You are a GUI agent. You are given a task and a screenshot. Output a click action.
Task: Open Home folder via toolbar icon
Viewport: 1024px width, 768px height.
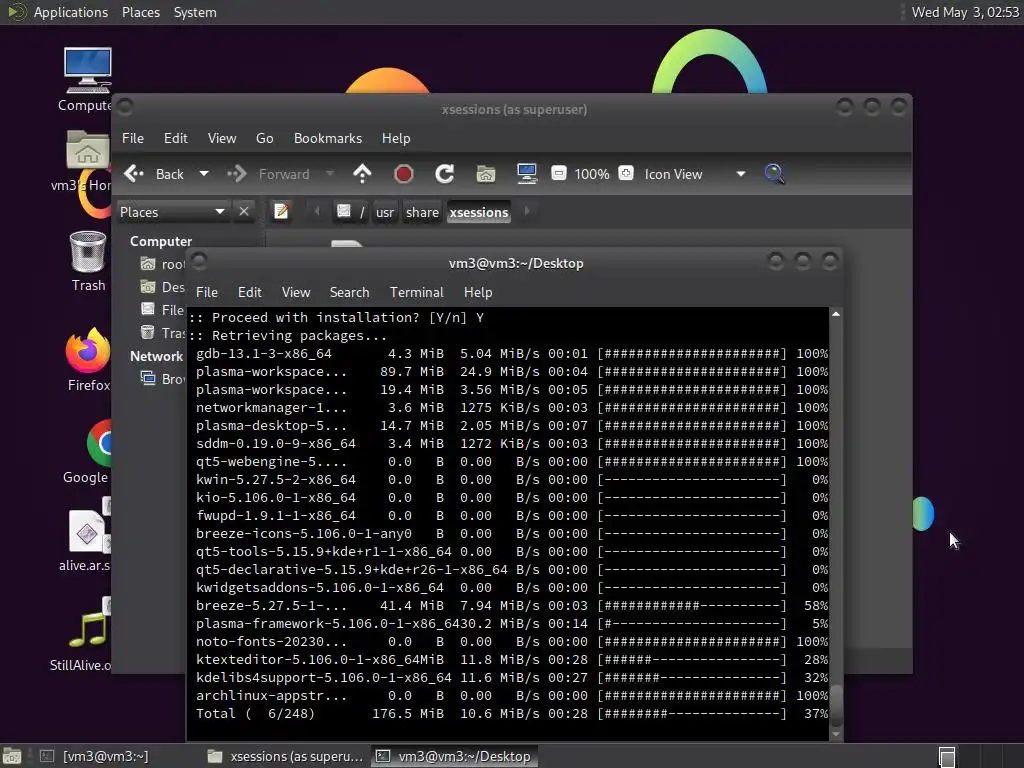(x=485, y=174)
